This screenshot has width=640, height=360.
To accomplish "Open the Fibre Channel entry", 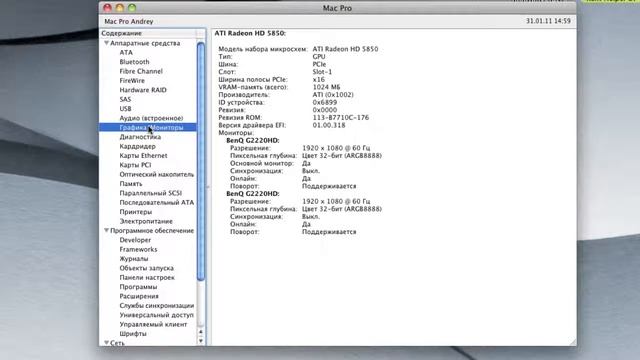I will (141, 71).
